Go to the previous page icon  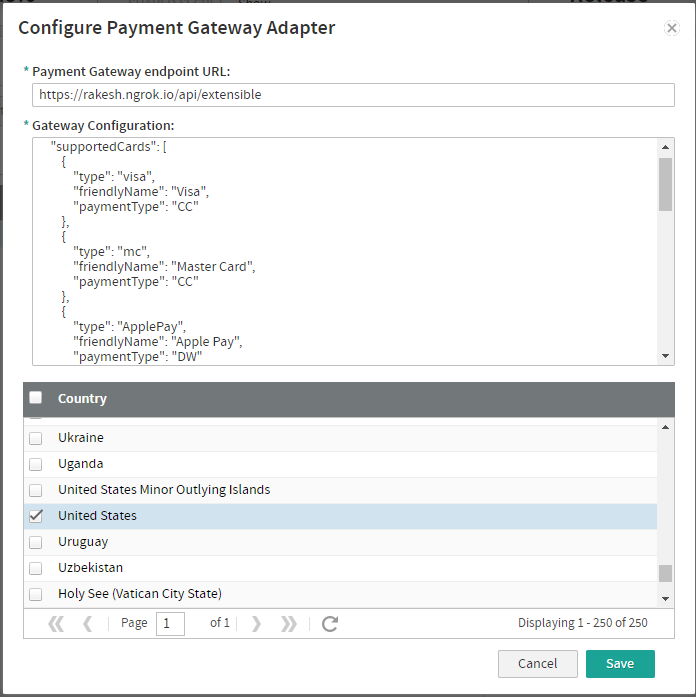87,624
